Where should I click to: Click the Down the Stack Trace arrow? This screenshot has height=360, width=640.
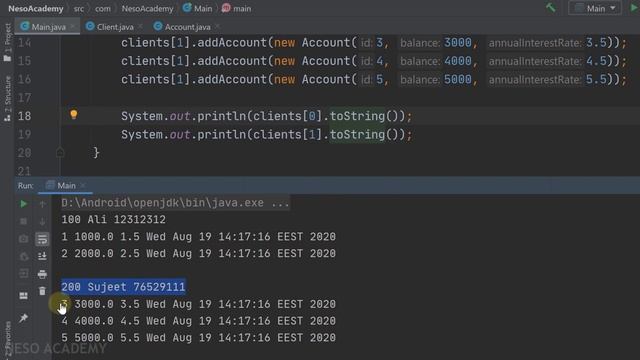point(42,221)
